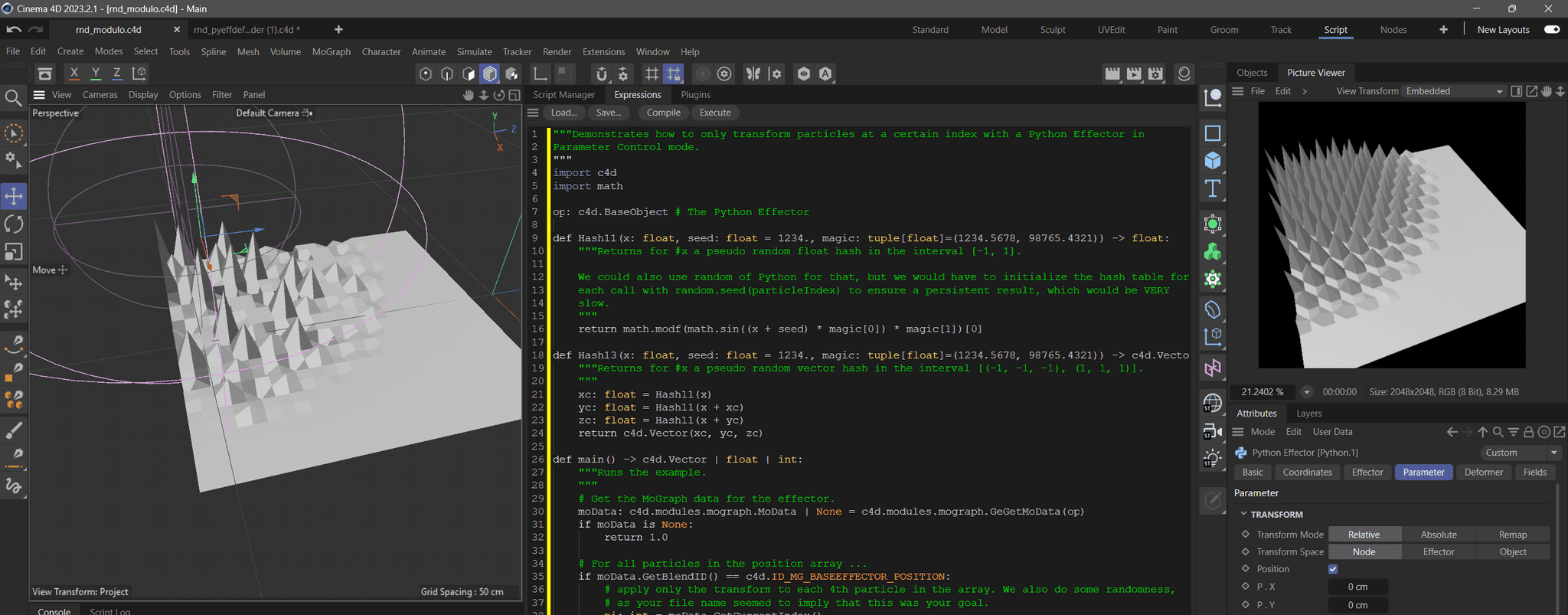Switch to the Sculpt layout

pyautogui.click(x=1052, y=30)
